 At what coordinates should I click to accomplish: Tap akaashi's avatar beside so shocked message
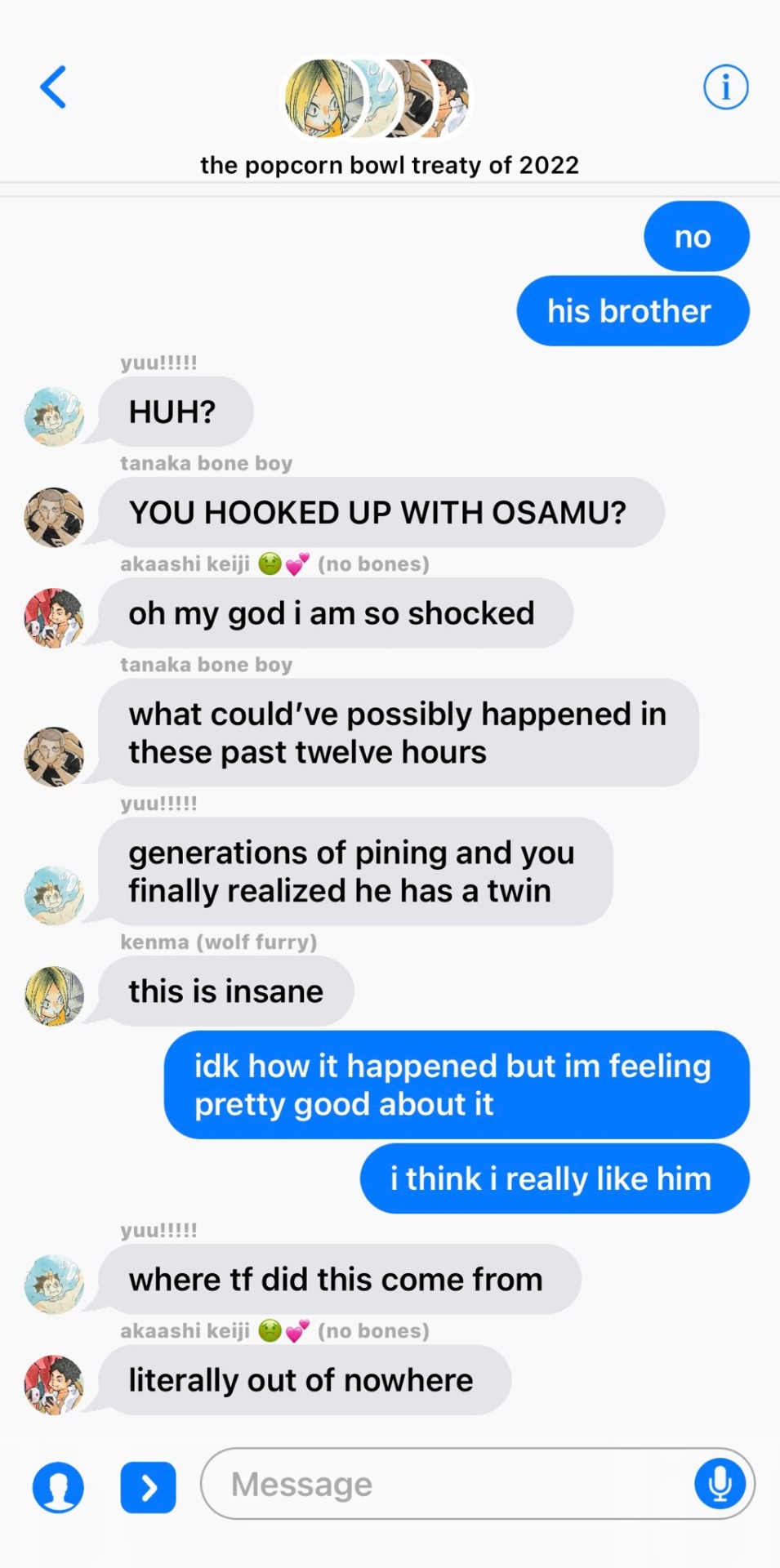point(54,618)
